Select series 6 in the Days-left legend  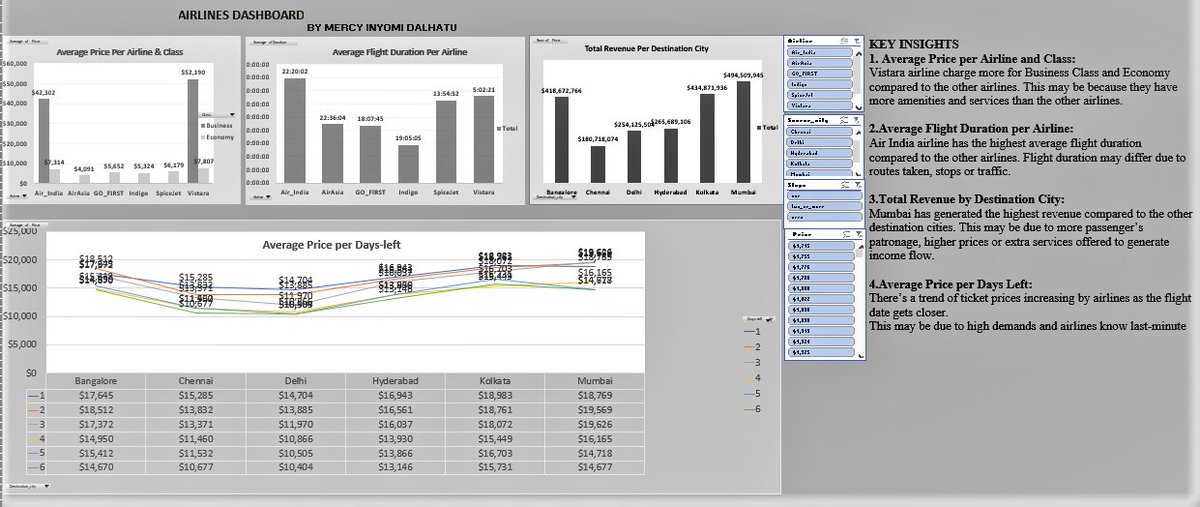(752, 409)
